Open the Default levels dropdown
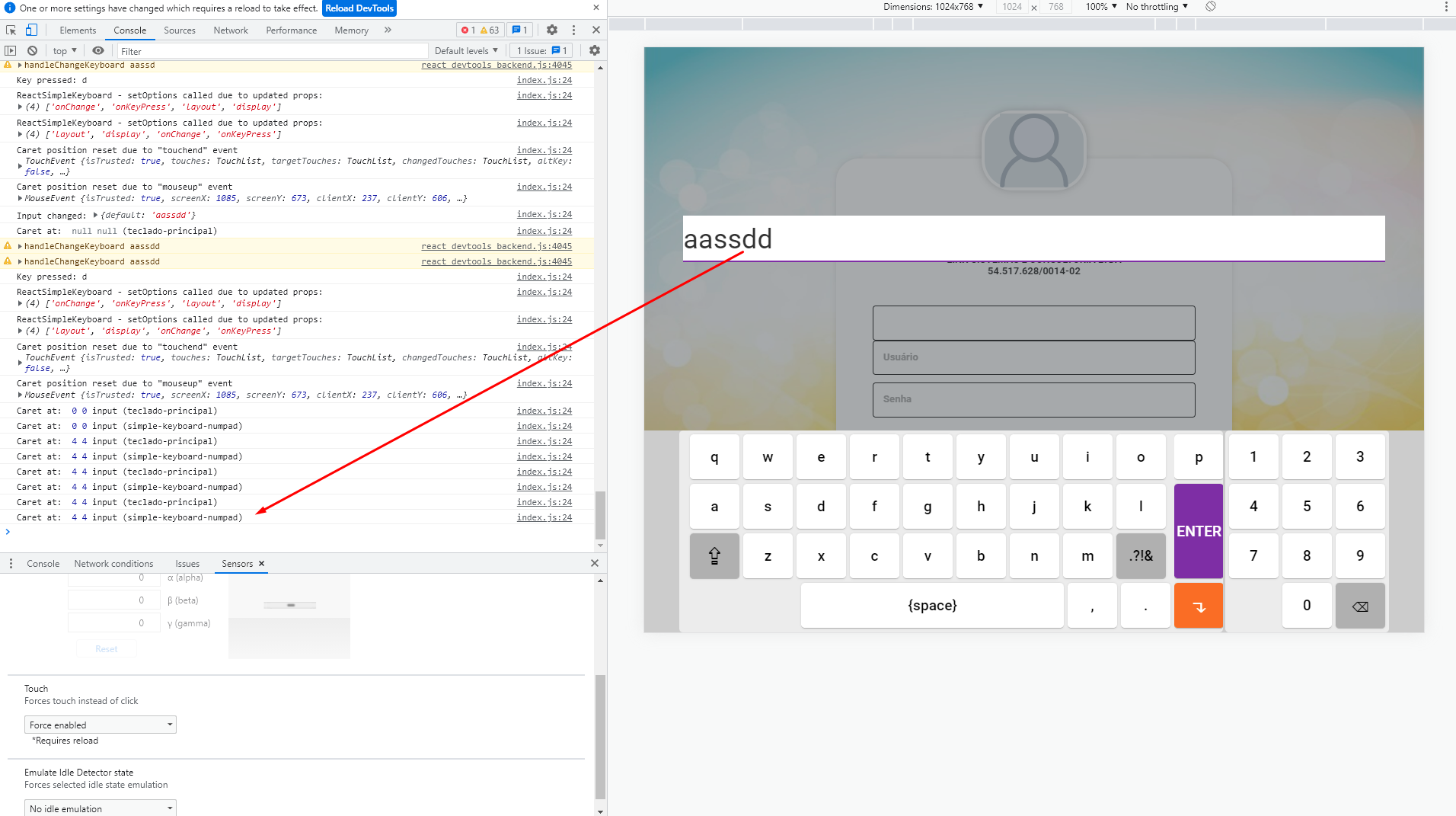The height and width of the screenshot is (816, 1456). 465,50
